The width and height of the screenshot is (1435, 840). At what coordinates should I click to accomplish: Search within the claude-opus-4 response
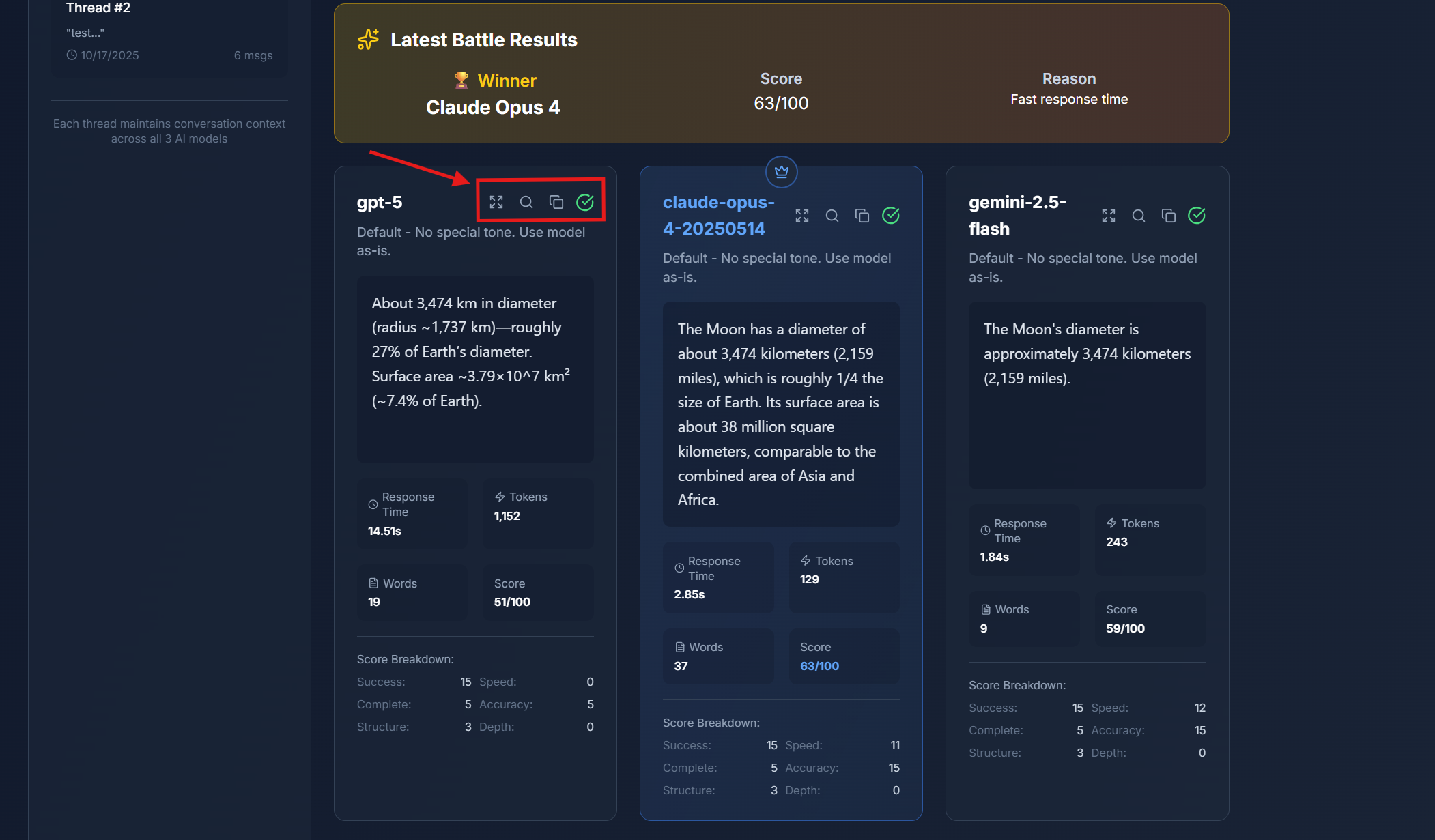pos(832,216)
